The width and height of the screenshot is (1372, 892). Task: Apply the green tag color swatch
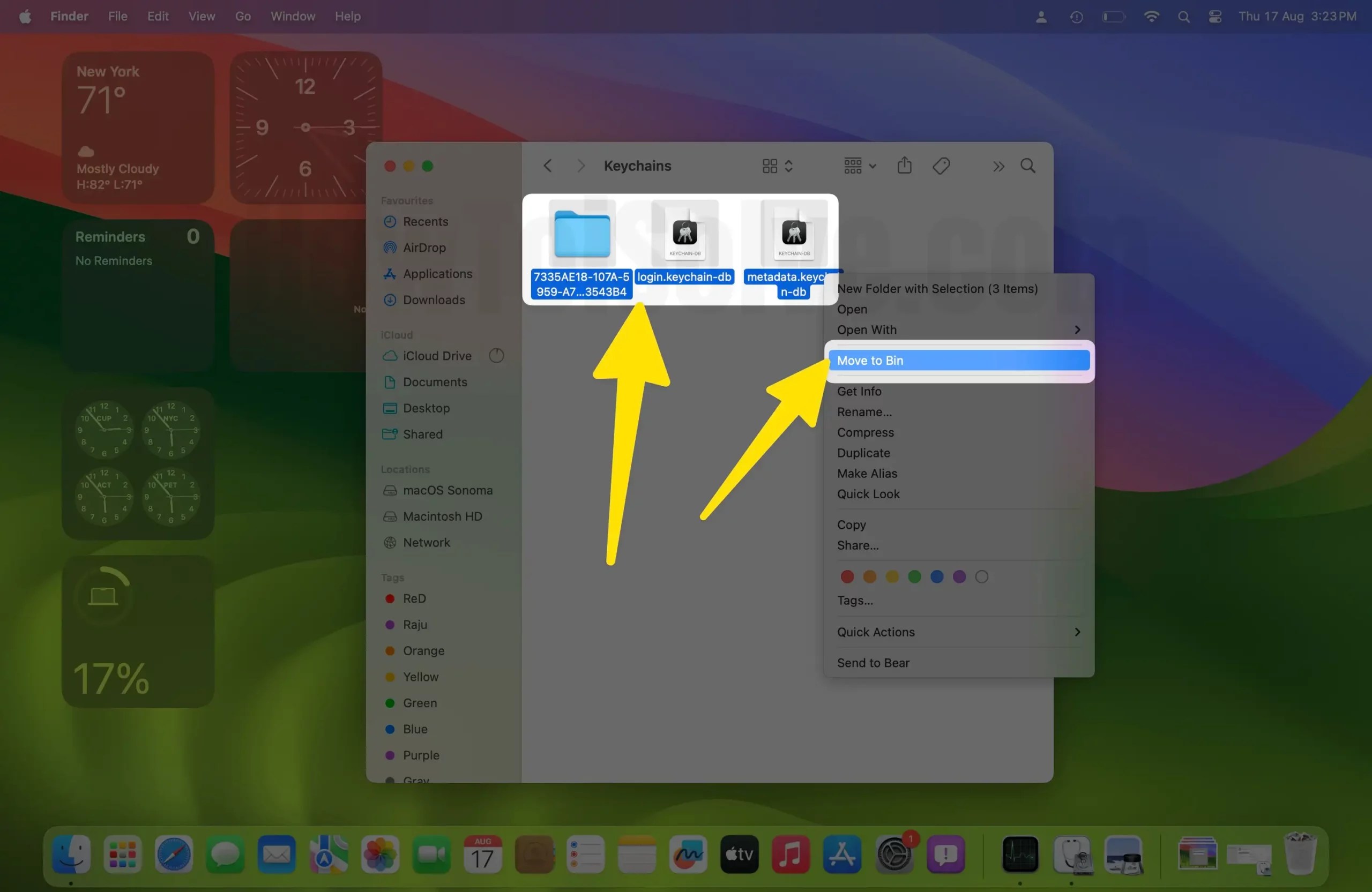[914, 576]
